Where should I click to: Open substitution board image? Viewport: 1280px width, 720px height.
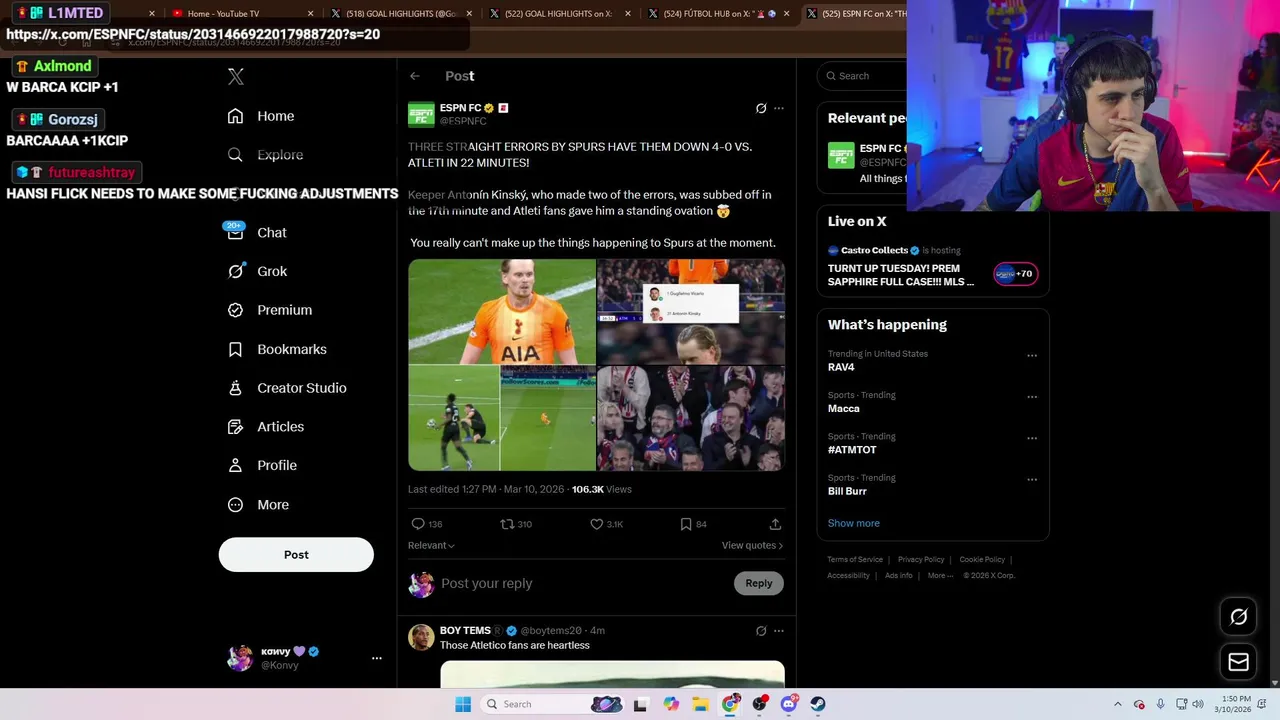pos(691,311)
